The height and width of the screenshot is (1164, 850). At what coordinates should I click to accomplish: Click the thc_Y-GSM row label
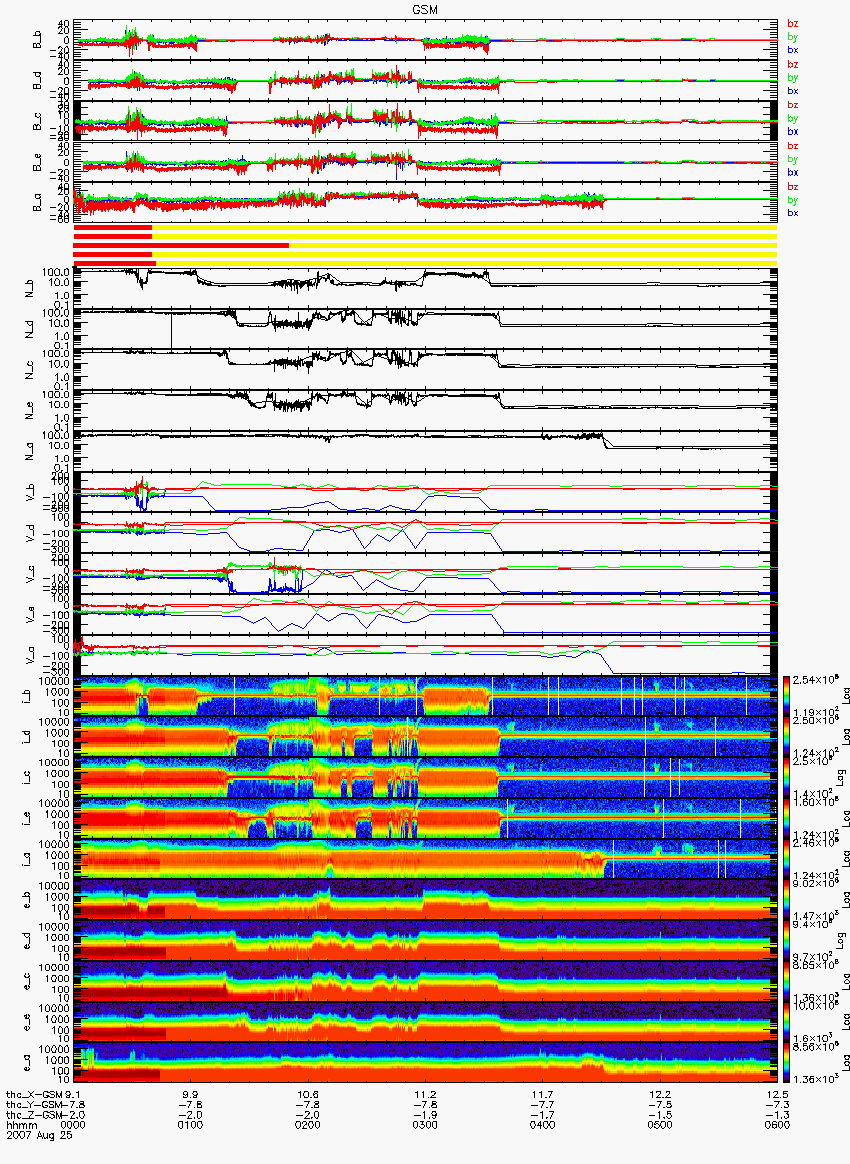[x=32, y=1104]
